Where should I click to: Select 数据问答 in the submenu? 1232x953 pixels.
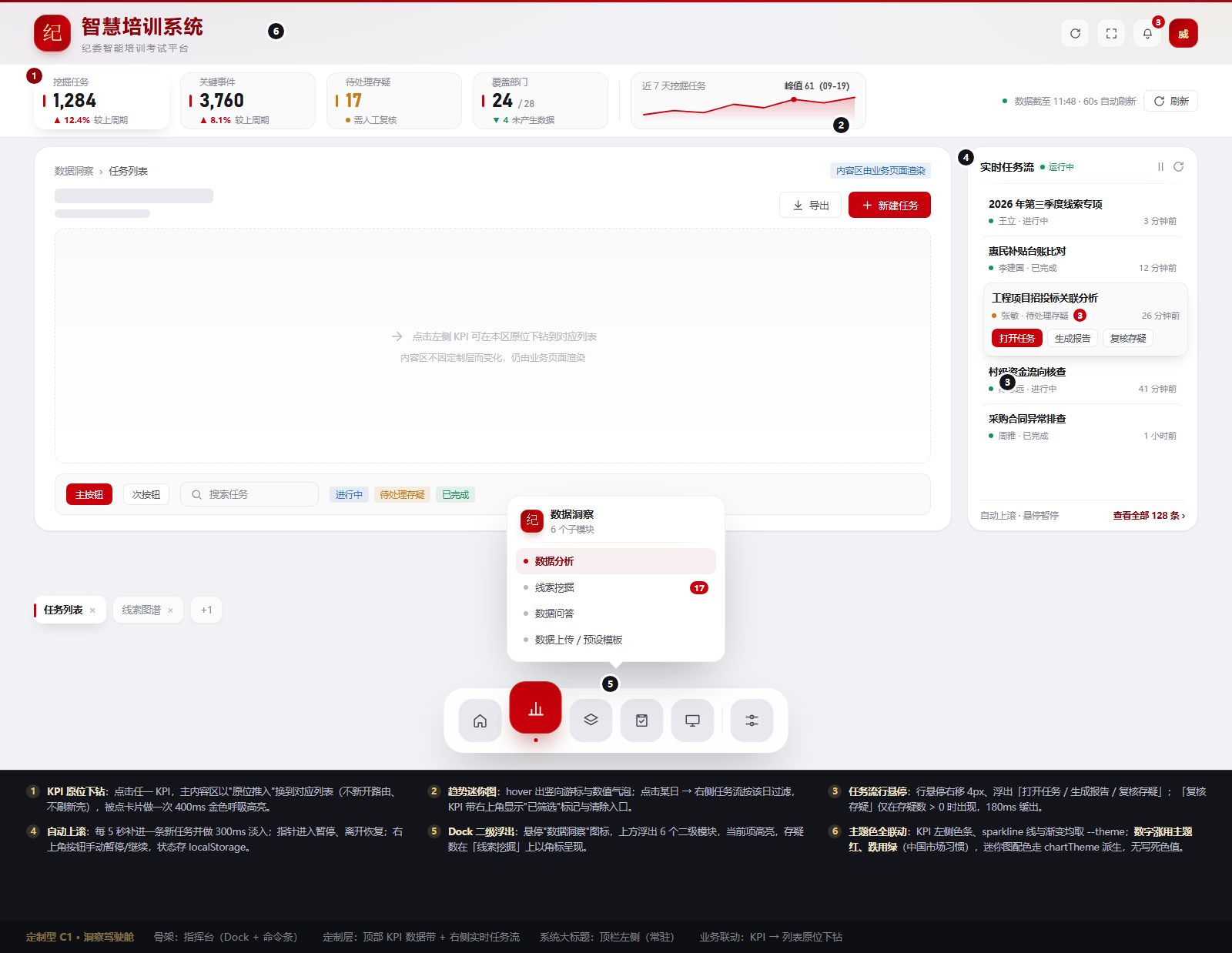616,614
